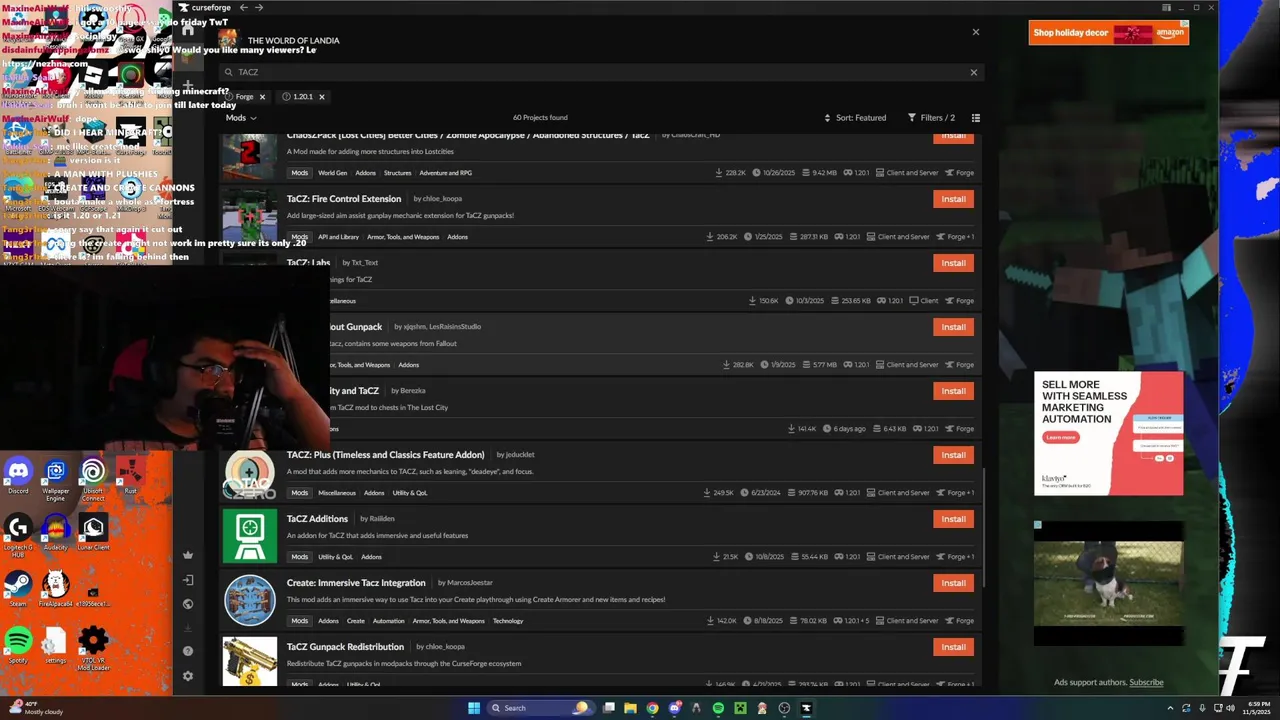1280x720 pixels.
Task: Open the Windows Start menu
Action: coord(474,708)
